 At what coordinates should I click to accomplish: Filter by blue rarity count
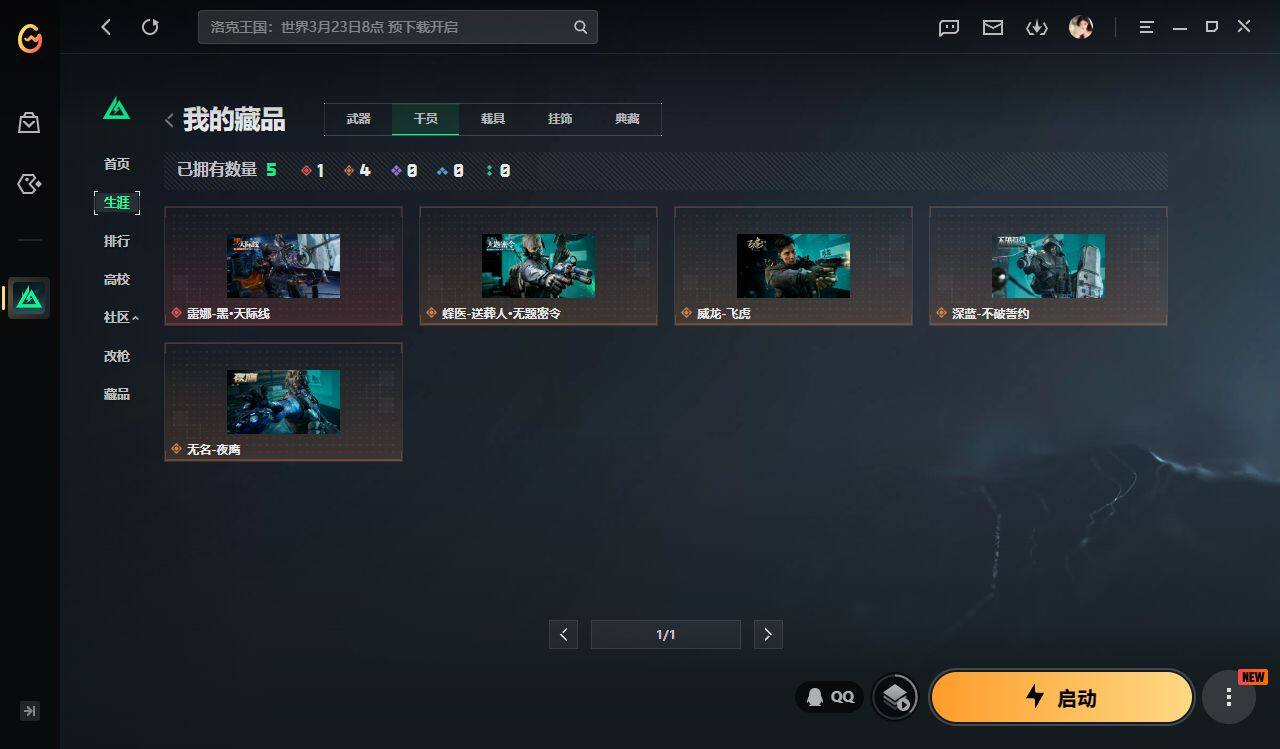(x=450, y=171)
